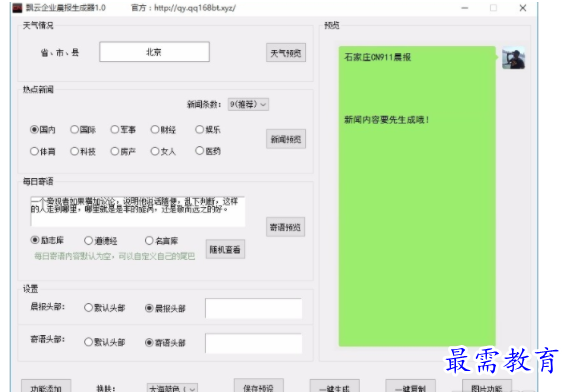Open the 新闻条数 dropdown
Screen dimensions: 567x392
click(248, 105)
